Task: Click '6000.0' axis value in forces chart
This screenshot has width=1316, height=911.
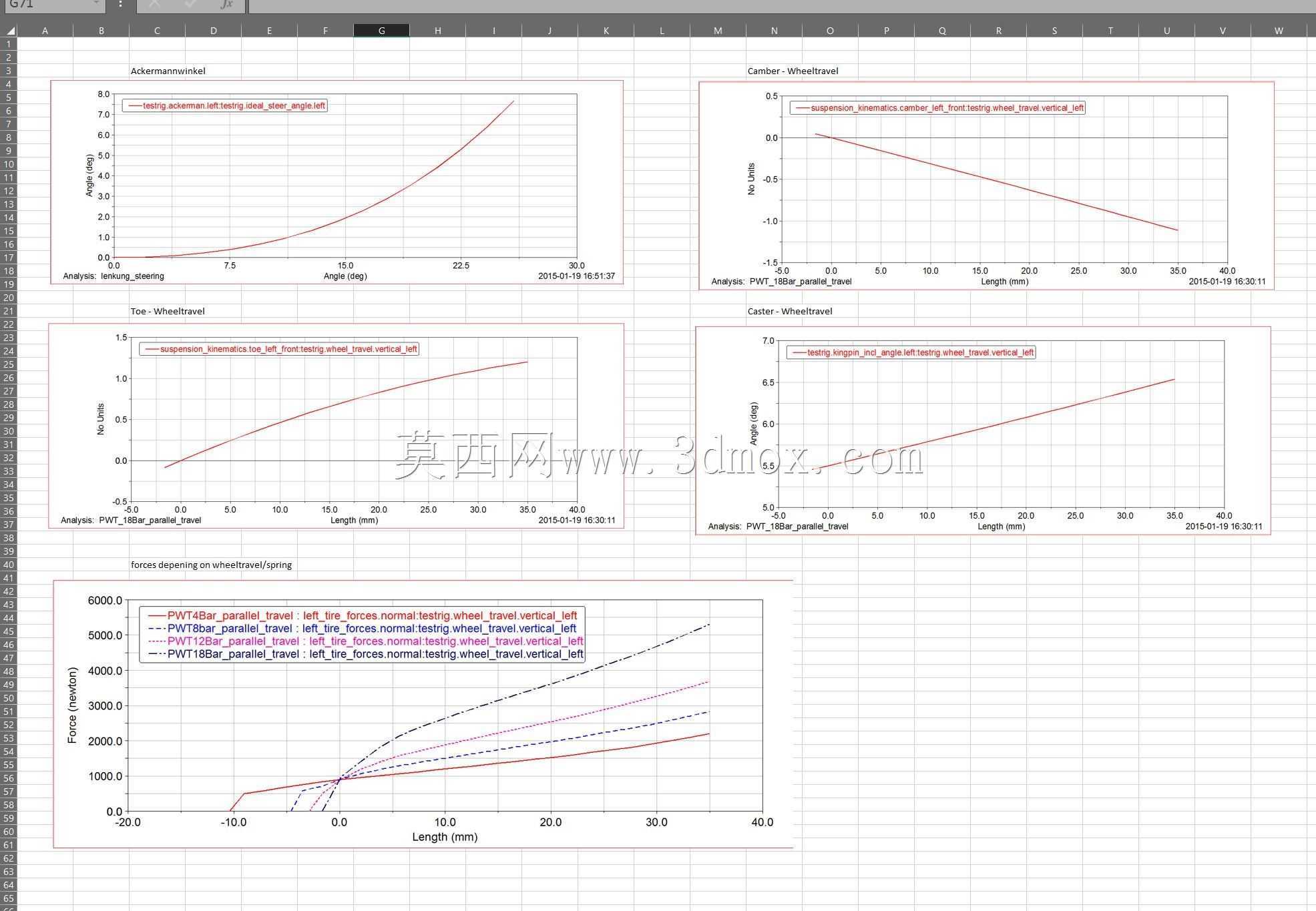Action: pos(105,600)
